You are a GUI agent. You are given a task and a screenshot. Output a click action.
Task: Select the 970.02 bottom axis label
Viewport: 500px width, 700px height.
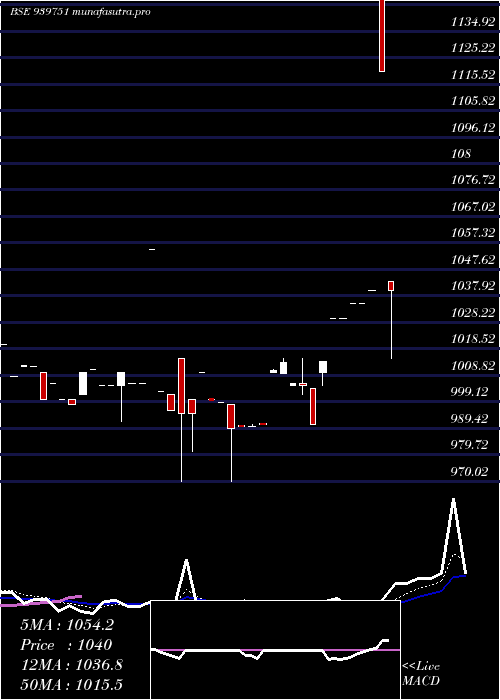pos(470,471)
